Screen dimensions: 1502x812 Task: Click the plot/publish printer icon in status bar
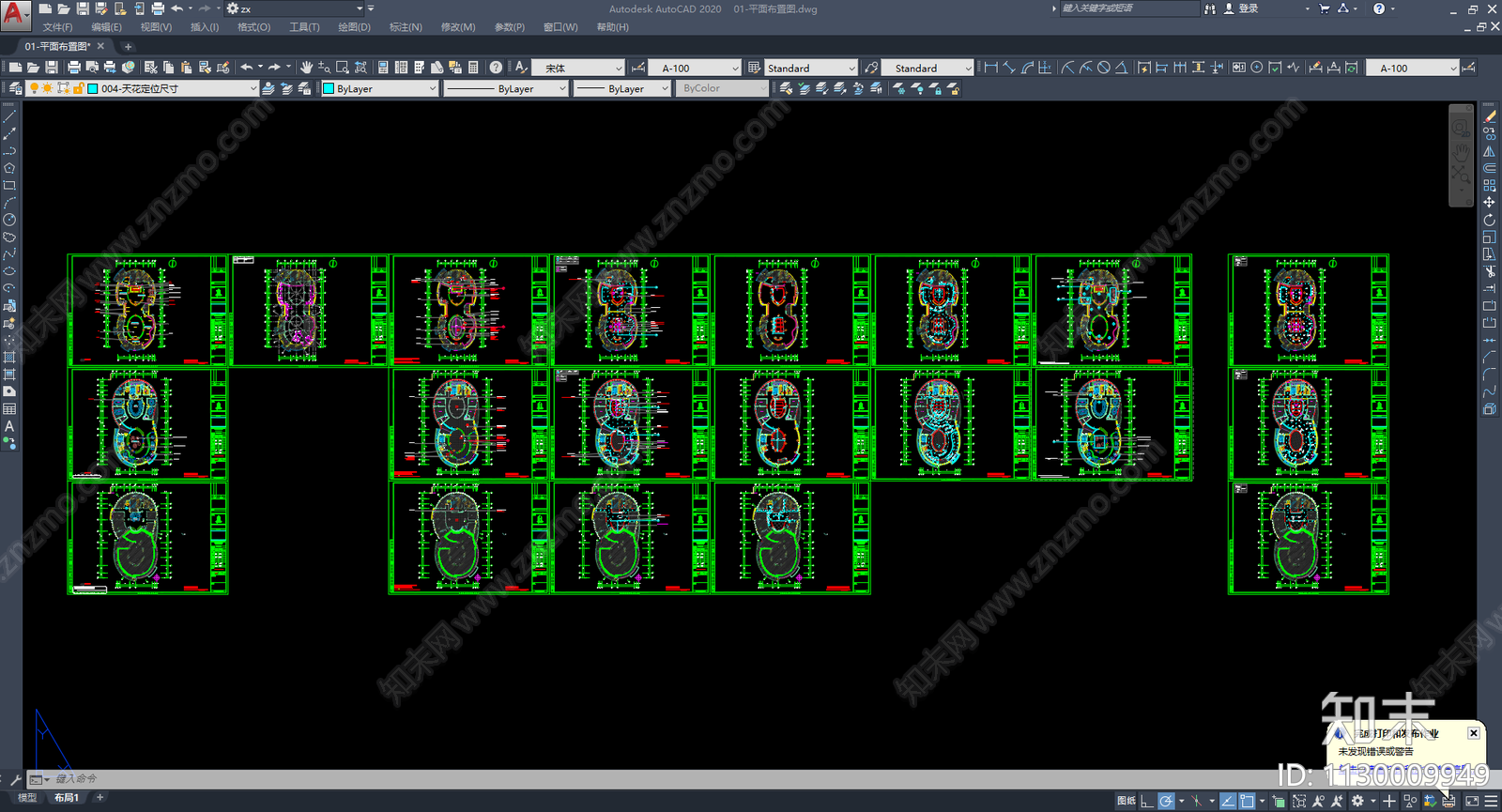pos(1449,801)
